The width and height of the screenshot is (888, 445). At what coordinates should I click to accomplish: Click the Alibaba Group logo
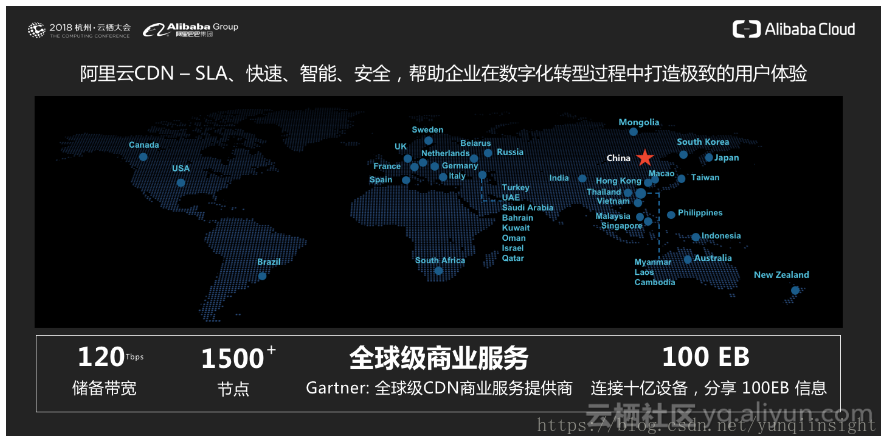point(190,29)
